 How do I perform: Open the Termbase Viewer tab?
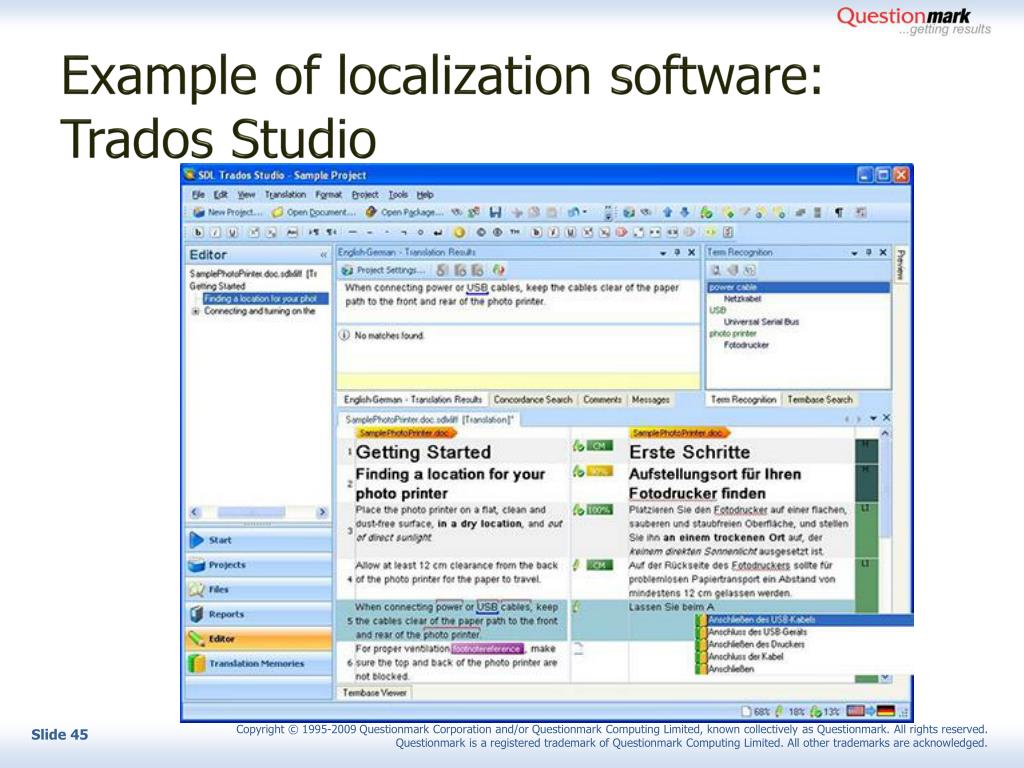coord(374,692)
